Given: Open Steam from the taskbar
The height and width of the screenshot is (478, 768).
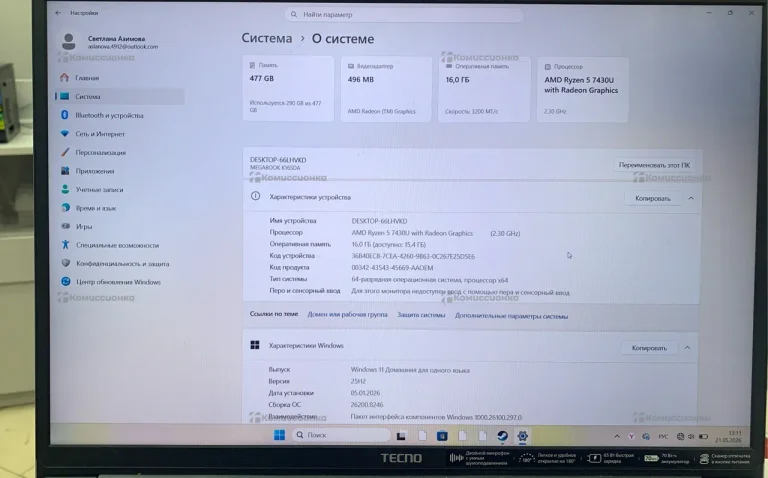Looking at the screenshot, I should pos(502,436).
